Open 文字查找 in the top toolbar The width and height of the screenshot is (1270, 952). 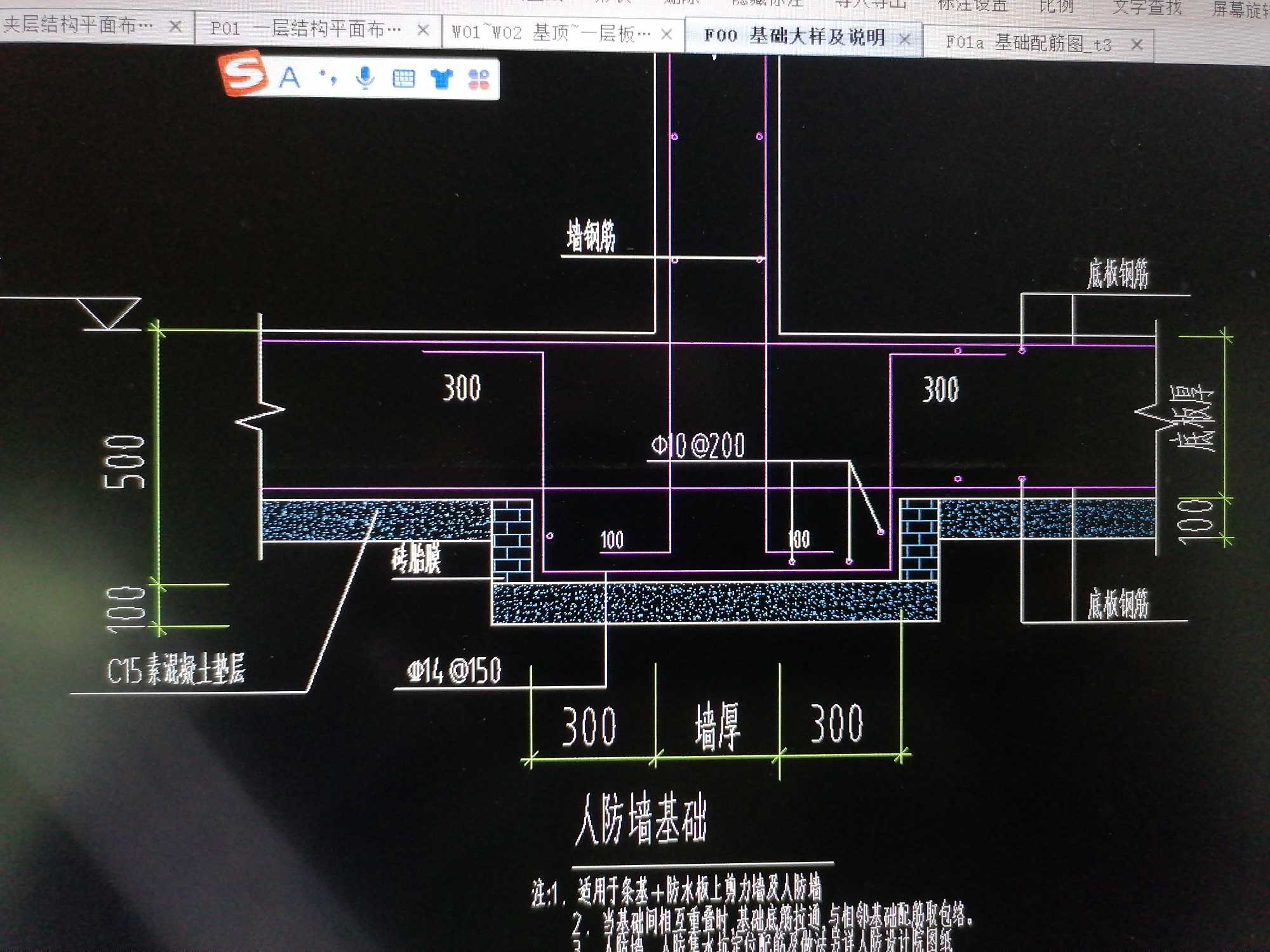click(1147, 7)
